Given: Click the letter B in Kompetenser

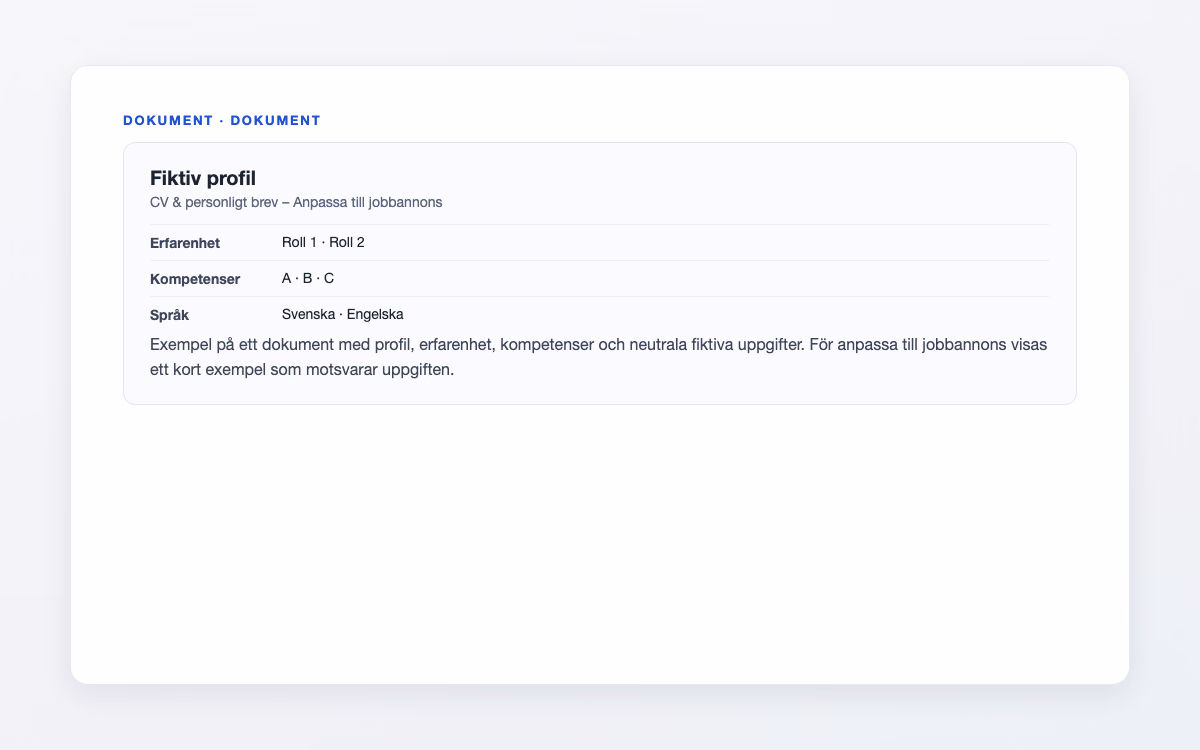Looking at the screenshot, I should [x=308, y=278].
